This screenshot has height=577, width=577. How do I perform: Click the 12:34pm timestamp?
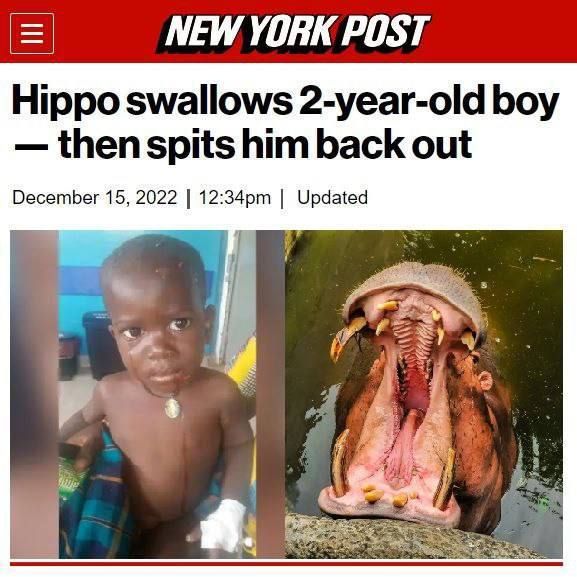click(235, 197)
